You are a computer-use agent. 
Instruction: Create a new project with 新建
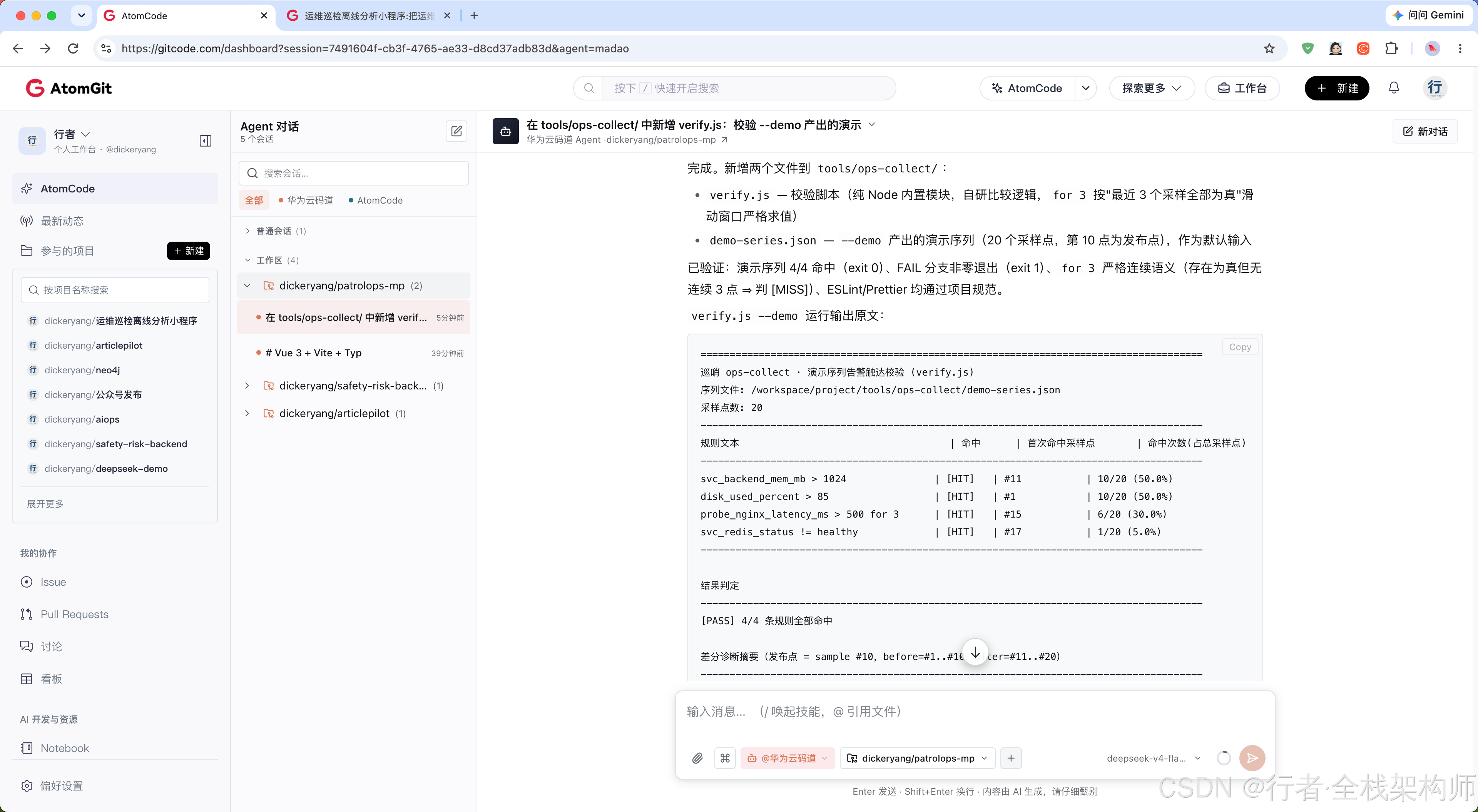189,251
